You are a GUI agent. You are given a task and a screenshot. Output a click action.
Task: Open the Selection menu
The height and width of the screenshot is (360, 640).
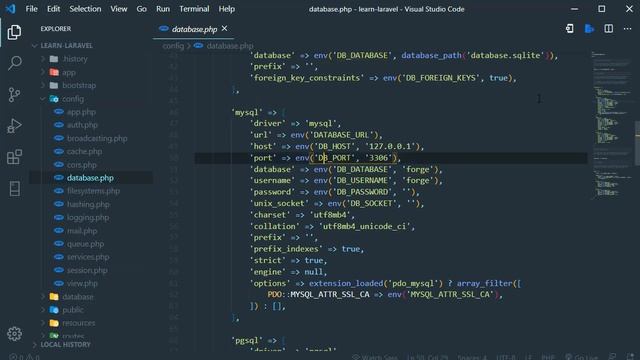click(85, 9)
